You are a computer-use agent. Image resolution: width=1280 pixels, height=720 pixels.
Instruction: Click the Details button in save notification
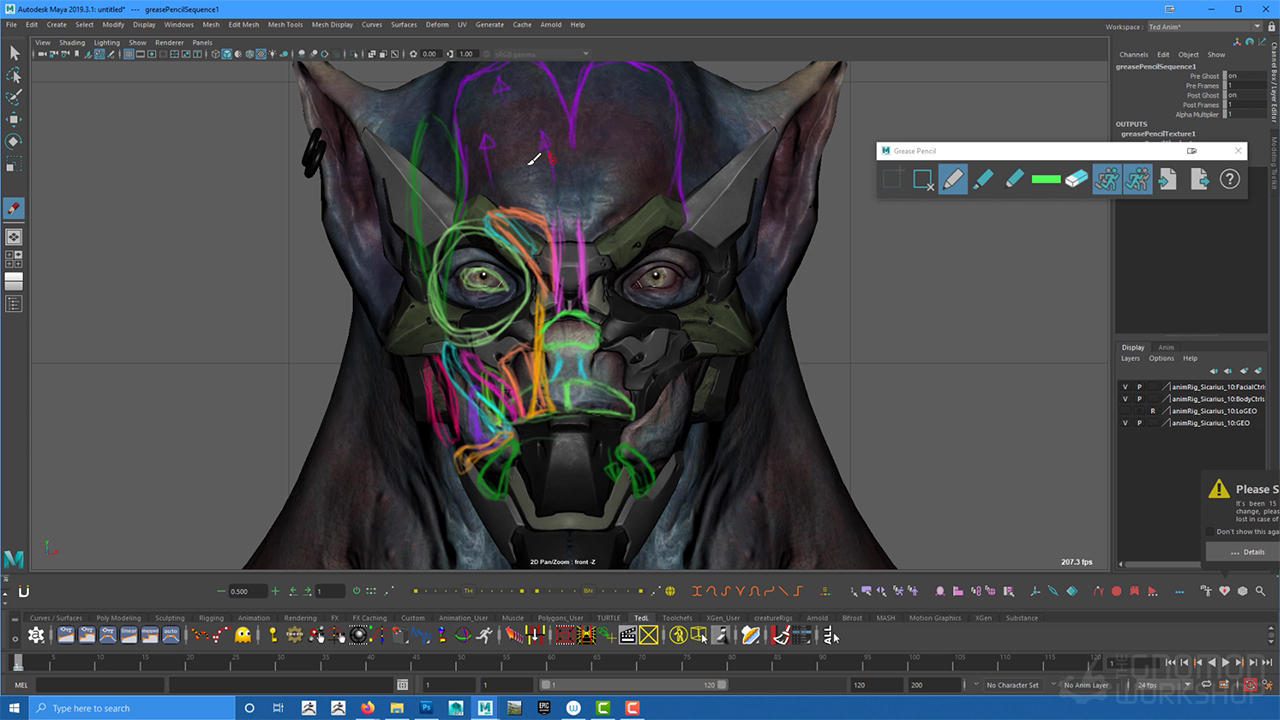[x=1248, y=552]
